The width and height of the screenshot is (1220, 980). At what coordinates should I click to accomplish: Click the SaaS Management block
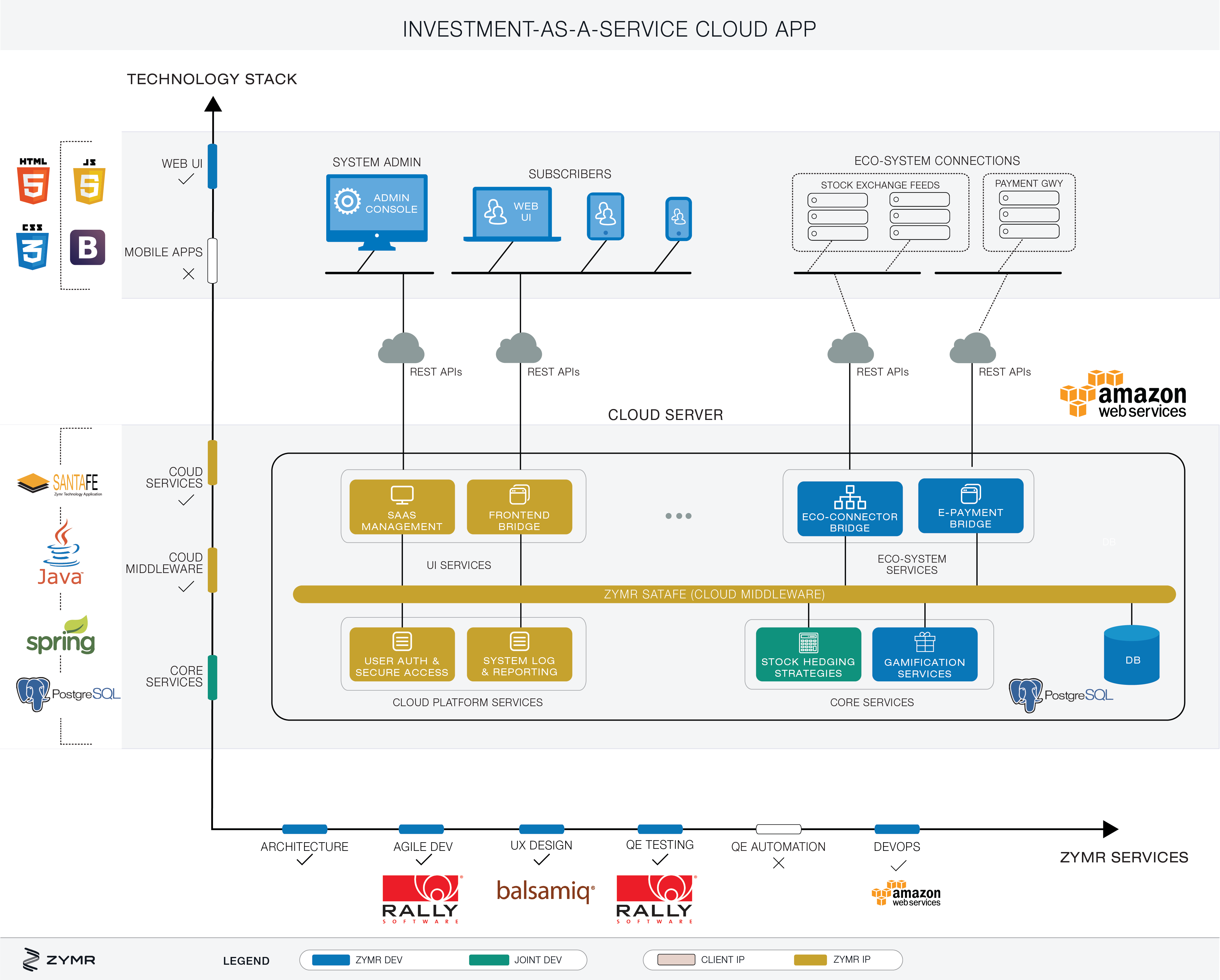click(402, 507)
